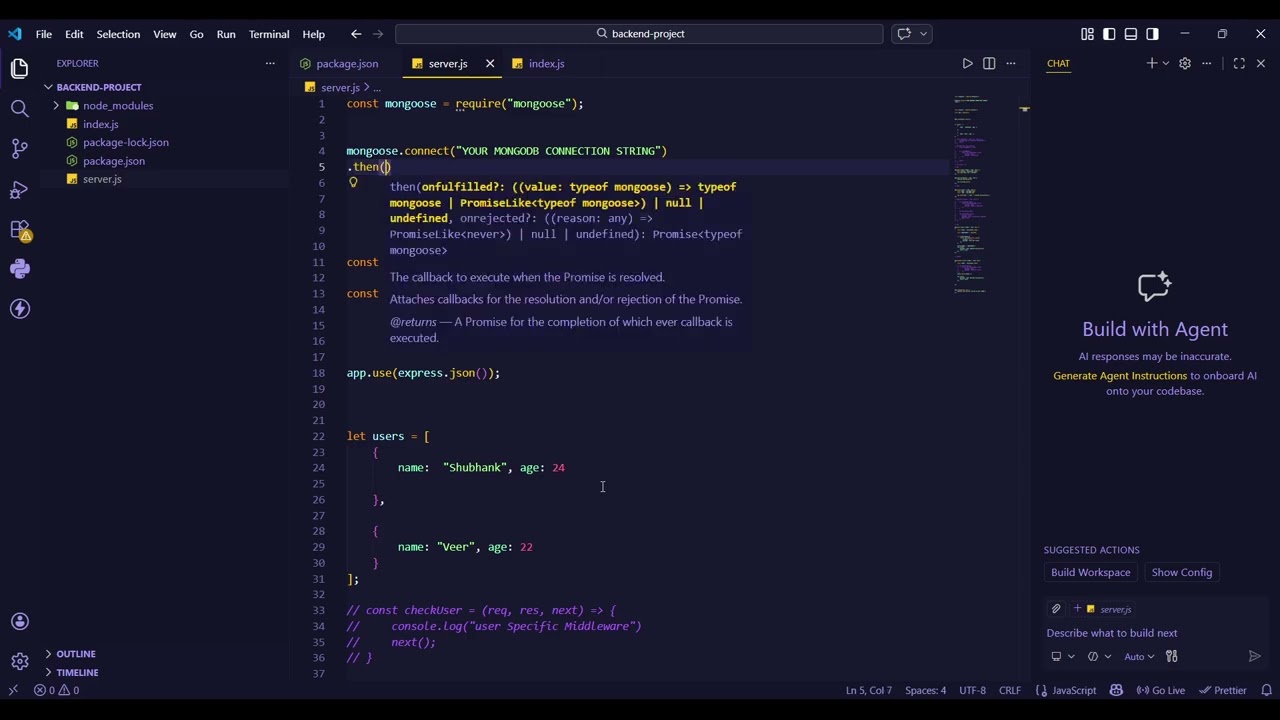Open the Extensions view with warning badge
Screen dimensions: 1280x720
[20, 230]
